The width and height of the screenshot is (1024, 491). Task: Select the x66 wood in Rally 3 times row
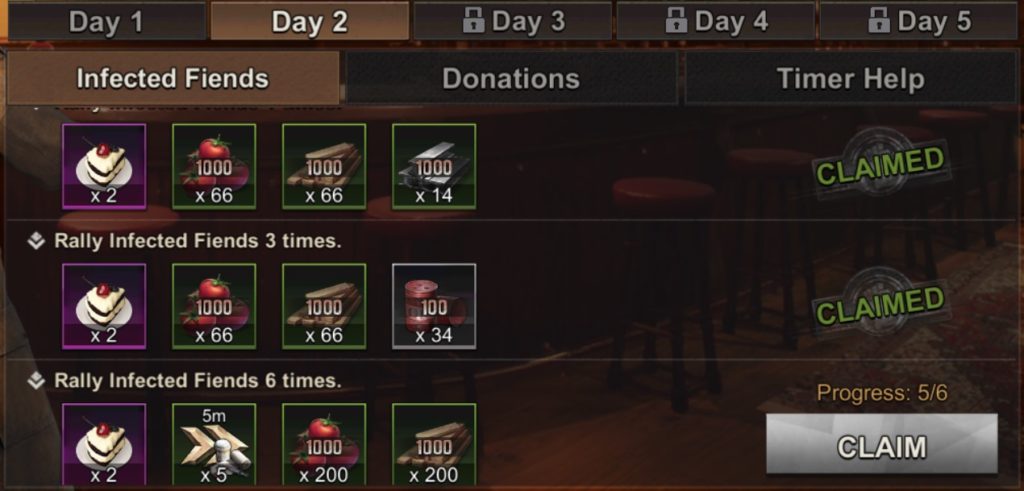324,306
